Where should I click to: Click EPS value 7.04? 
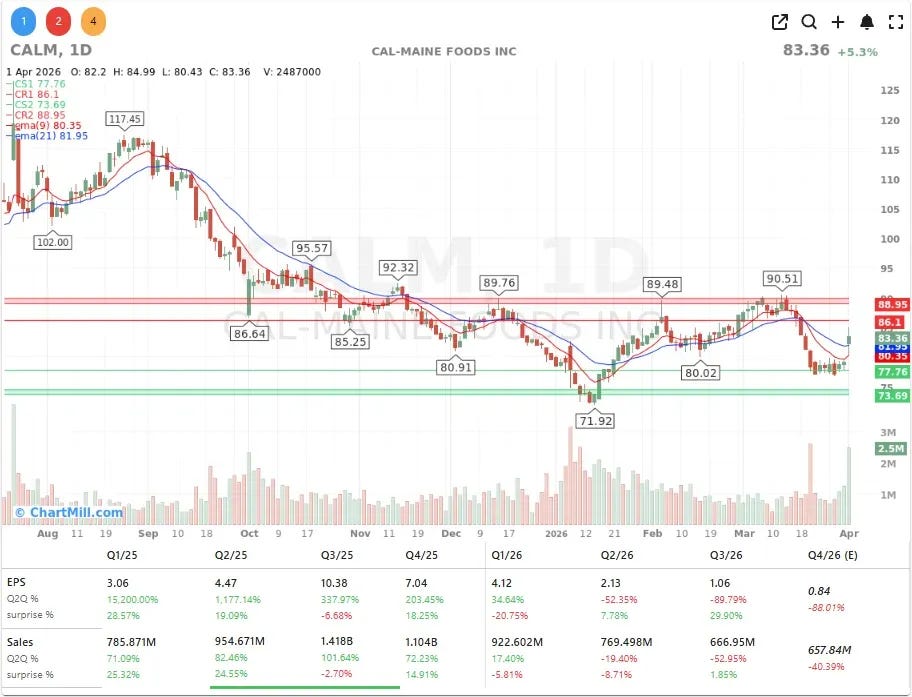click(x=416, y=583)
